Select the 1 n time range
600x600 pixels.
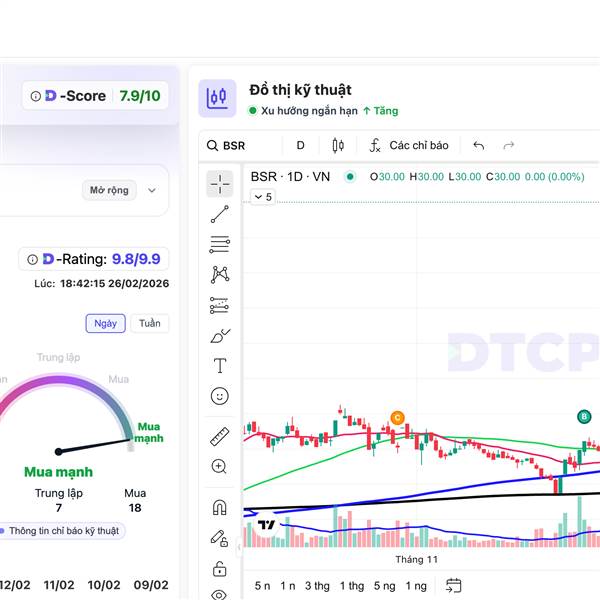click(x=288, y=586)
